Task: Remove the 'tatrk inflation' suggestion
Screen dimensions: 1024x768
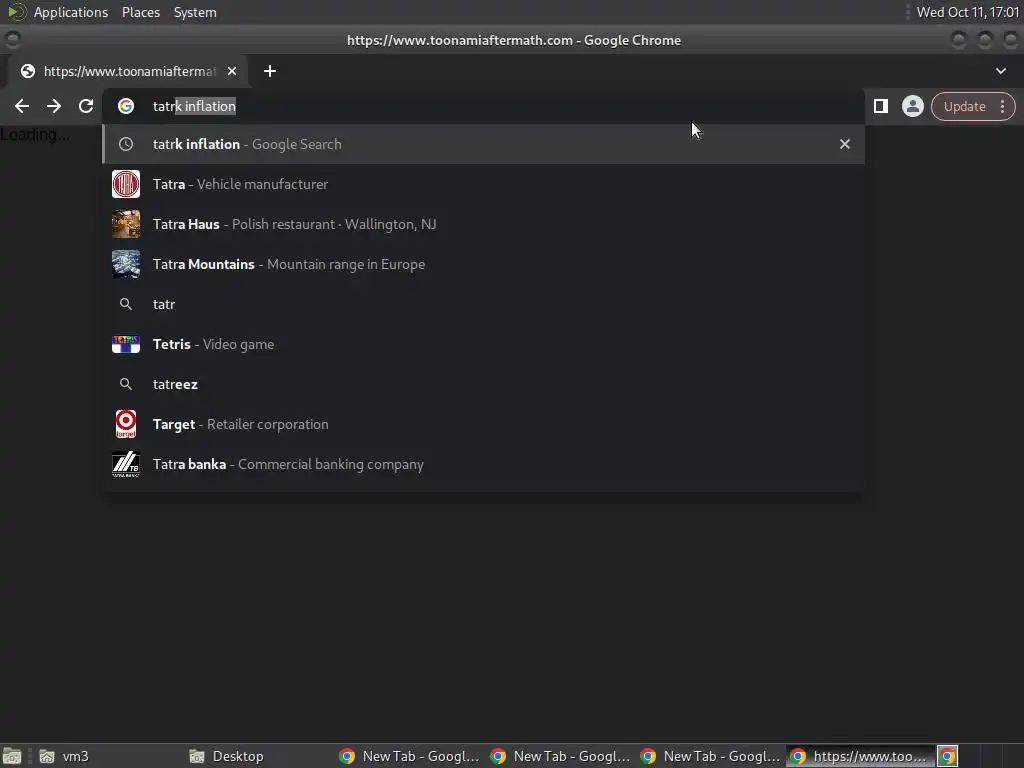Action: pos(844,144)
